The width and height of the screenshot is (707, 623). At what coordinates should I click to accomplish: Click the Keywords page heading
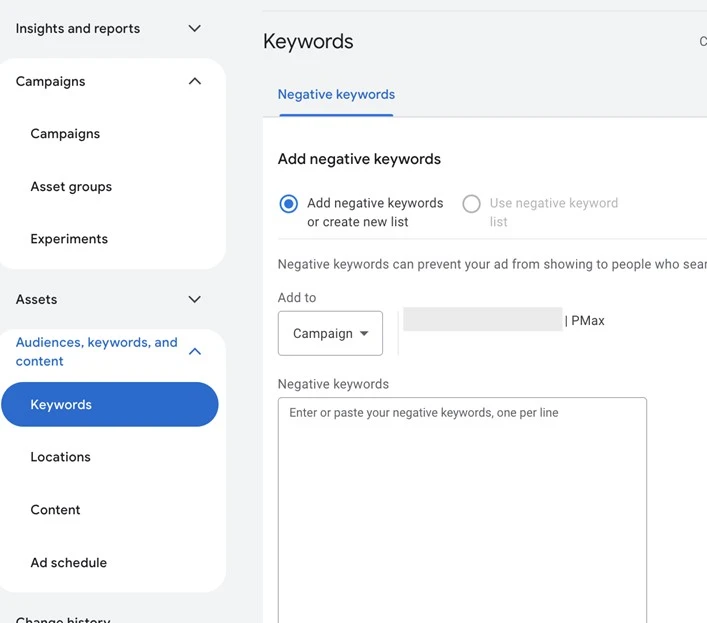point(308,42)
